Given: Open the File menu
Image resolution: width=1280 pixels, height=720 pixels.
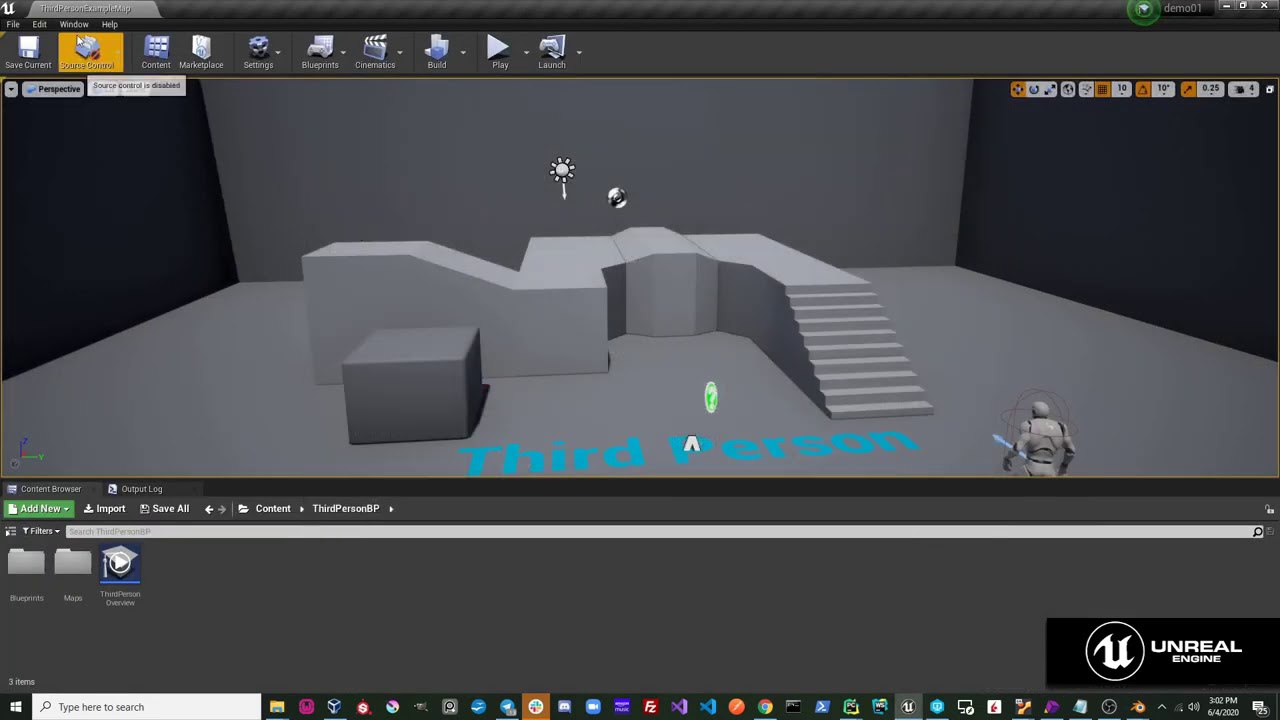Looking at the screenshot, I should pos(13,24).
